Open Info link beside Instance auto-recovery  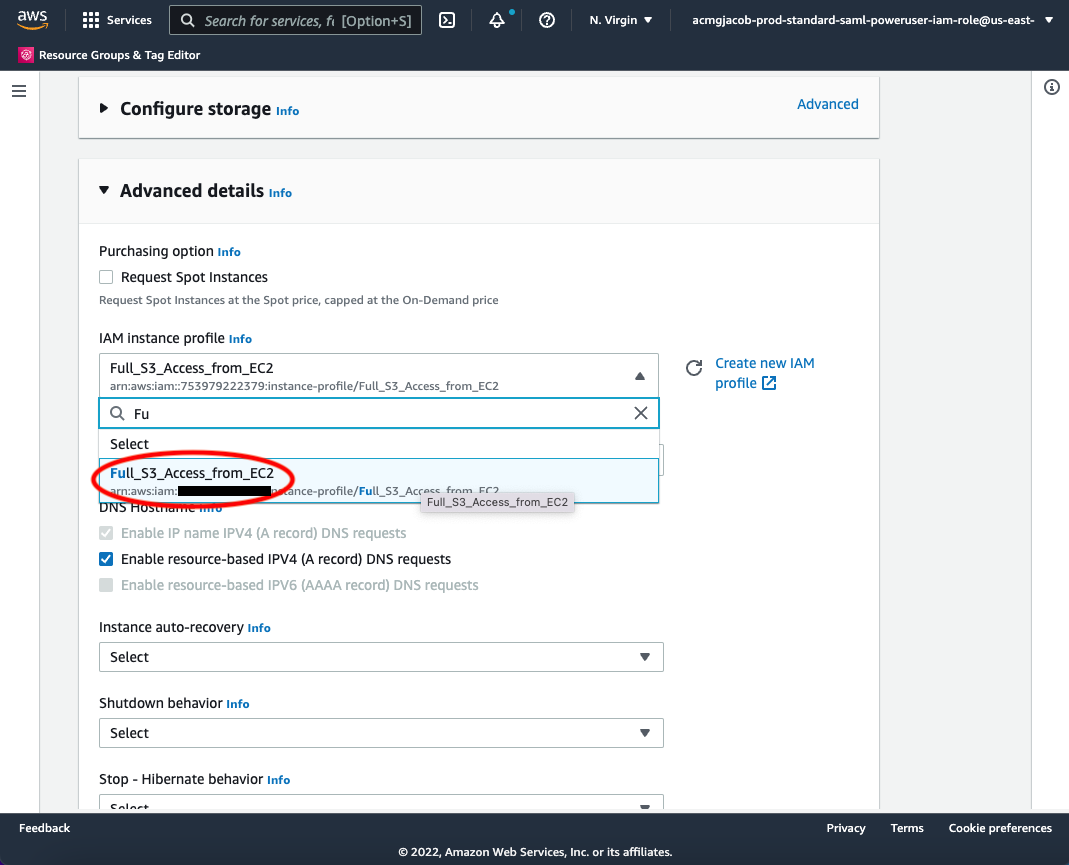[259, 628]
